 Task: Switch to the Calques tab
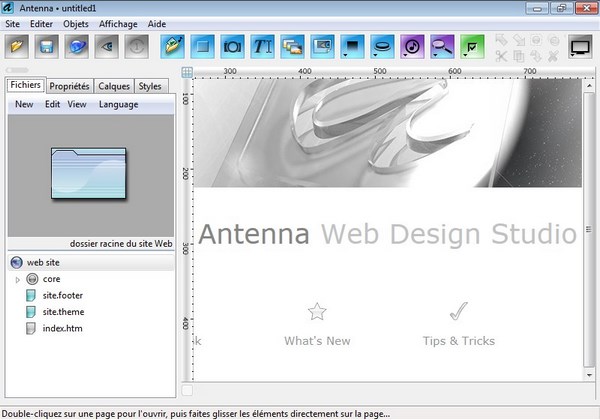(x=114, y=86)
